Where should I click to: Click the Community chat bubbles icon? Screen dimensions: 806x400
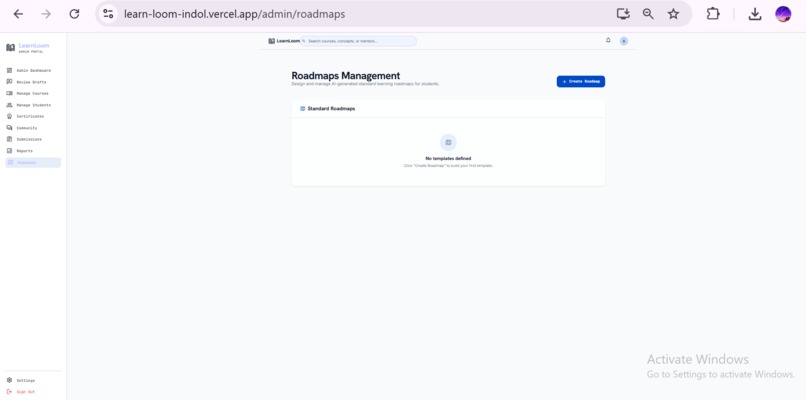pyautogui.click(x=9, y=128)
